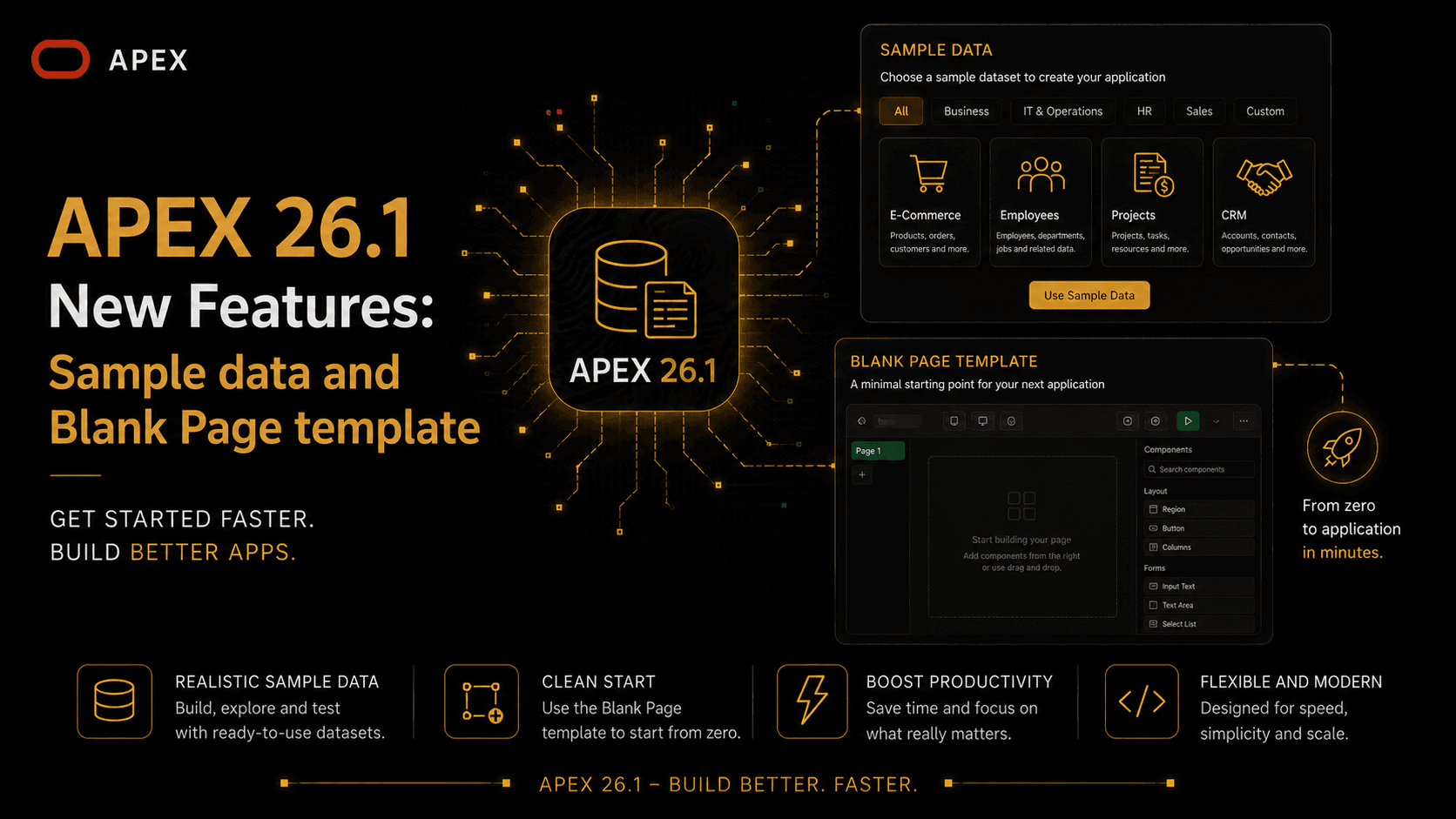This screenshot has height=819, width=1456.
Task: Select the tablet preview icon
Action: pos(954,421)
